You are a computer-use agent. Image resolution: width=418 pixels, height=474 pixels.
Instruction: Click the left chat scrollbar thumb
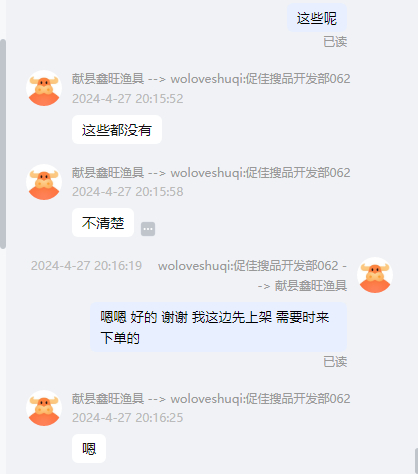coord(3,144)
